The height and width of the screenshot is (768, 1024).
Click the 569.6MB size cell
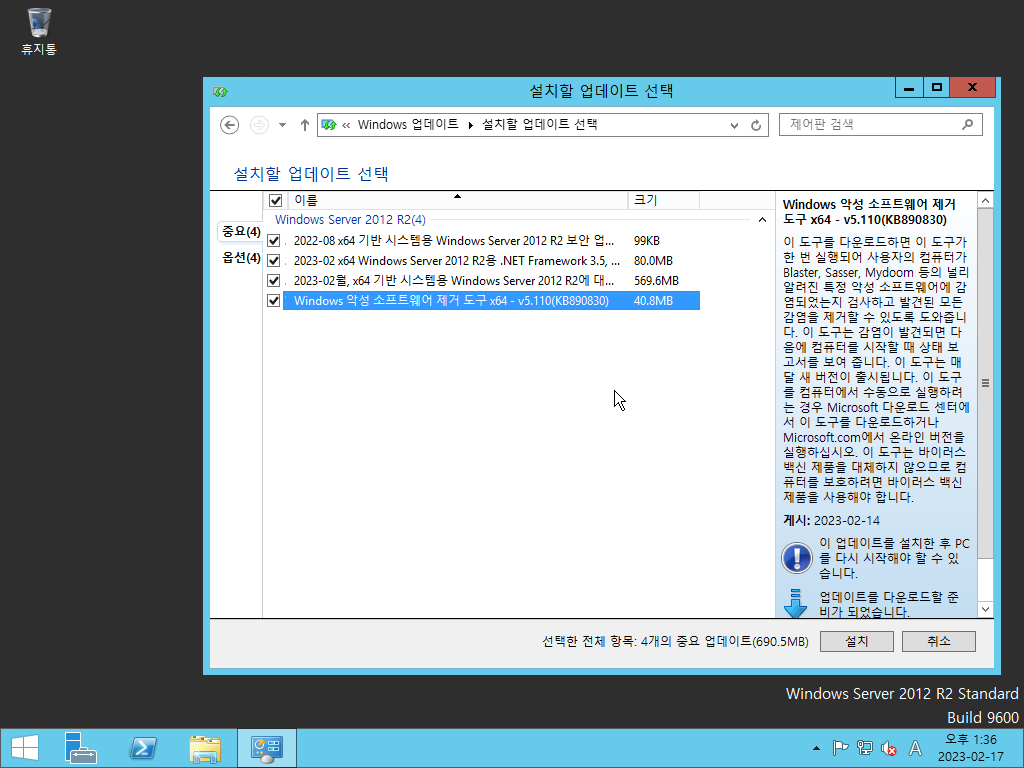pyautogui.click(x=656, y=281)
